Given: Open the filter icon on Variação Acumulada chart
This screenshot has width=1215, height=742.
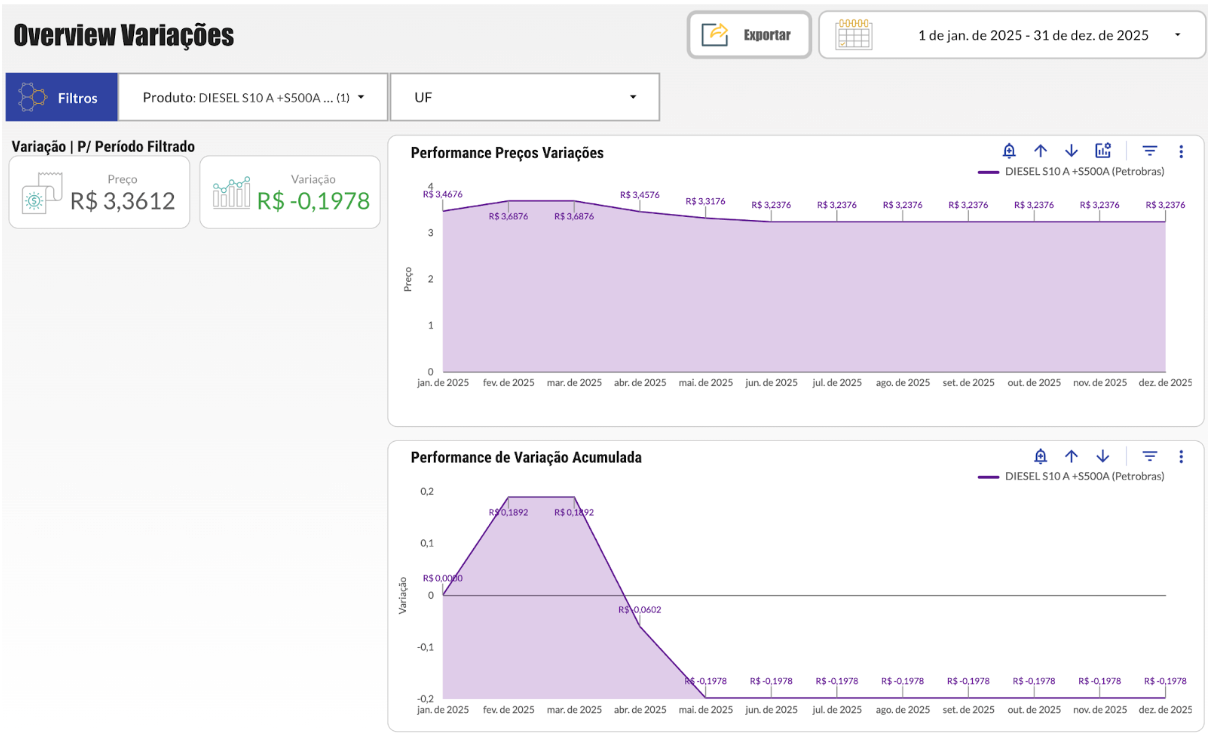Looking at the screenshot, I should pos(1150,456).
